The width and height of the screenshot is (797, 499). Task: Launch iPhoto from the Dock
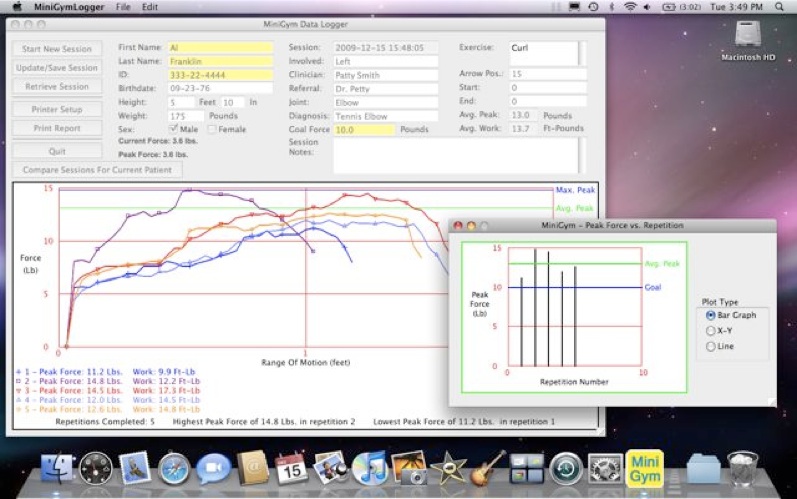click(409, 468)
